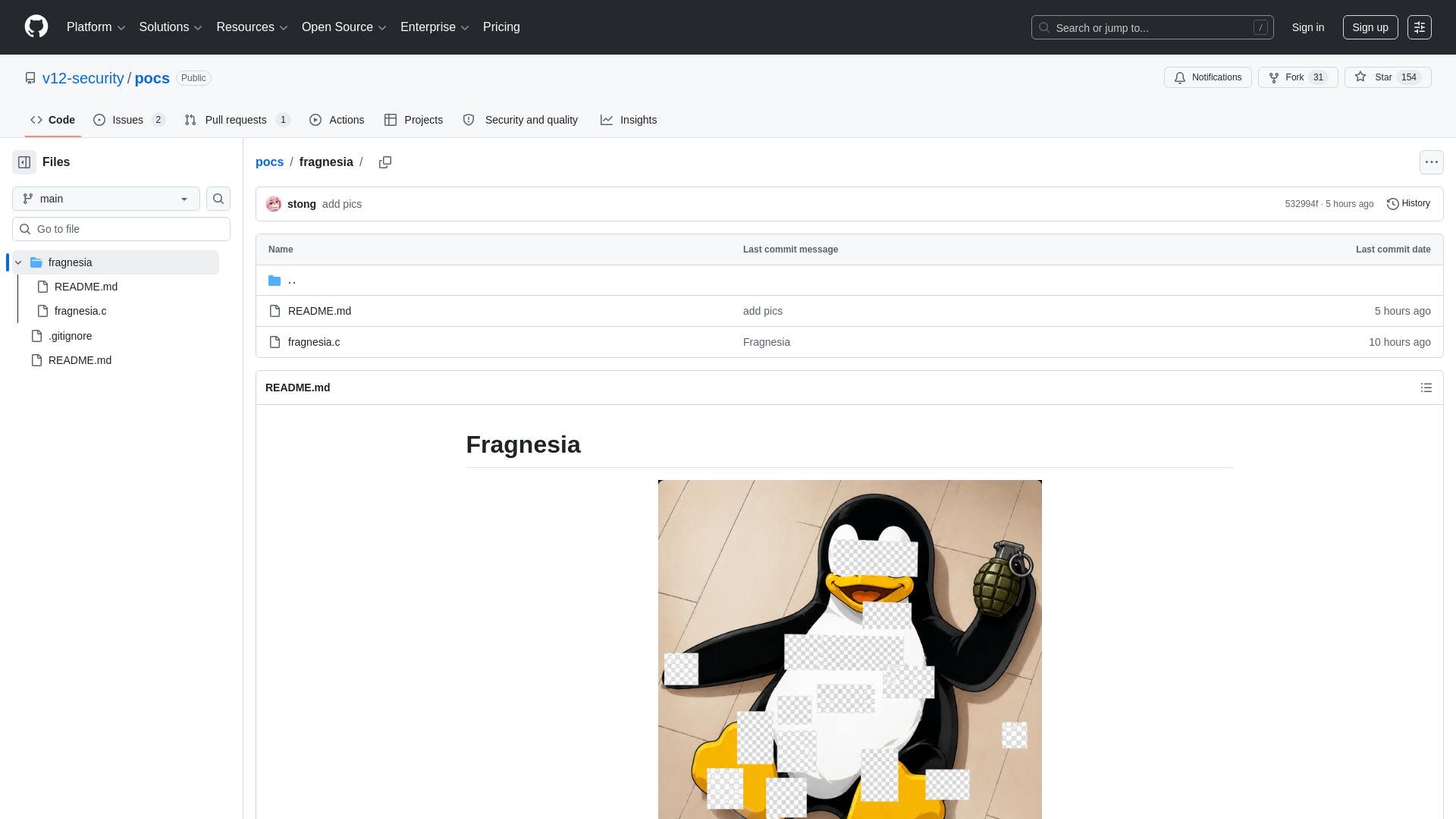Click the file search magnifier button
1456x819 pixels.
218,199
